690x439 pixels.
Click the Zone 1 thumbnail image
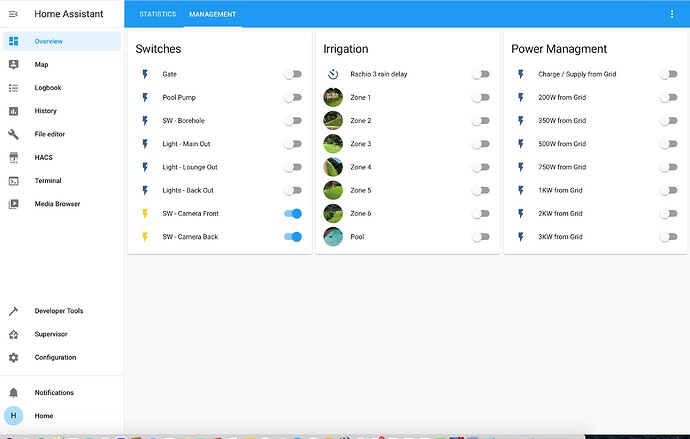[x=333, y=98]
